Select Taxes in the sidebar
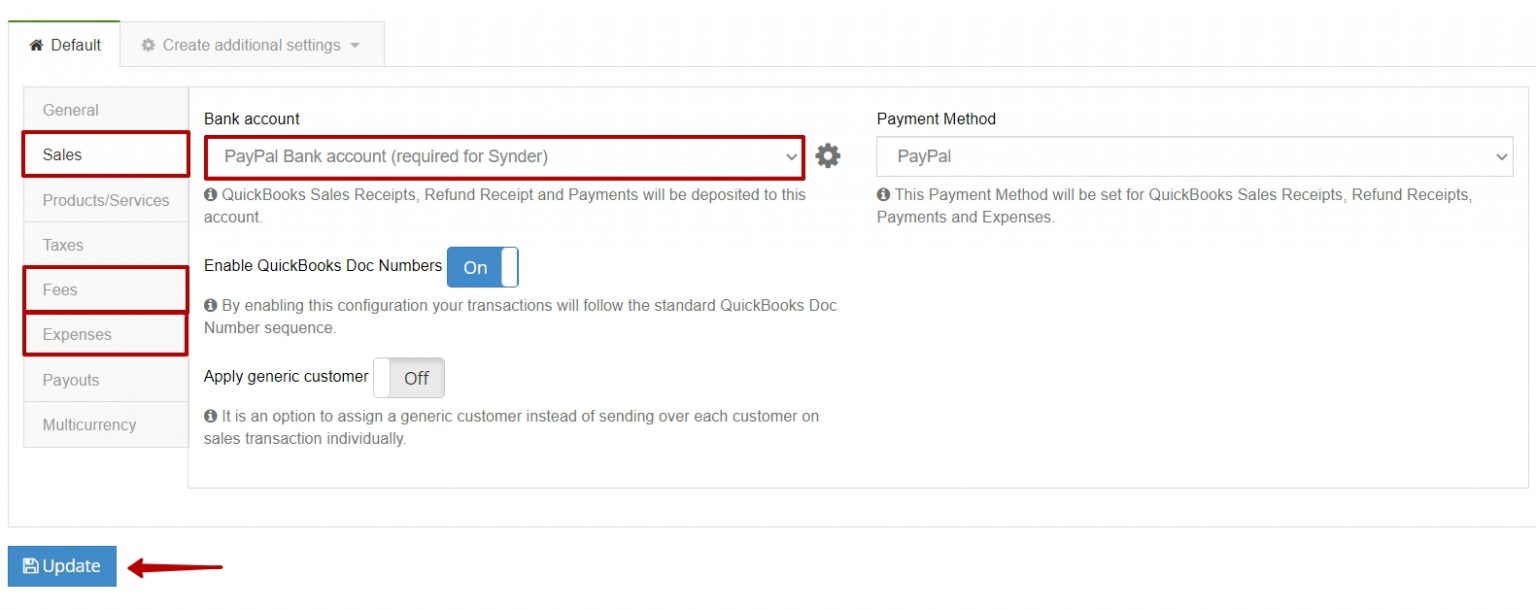Viewport: 1536px width, 609px height. 105,244
